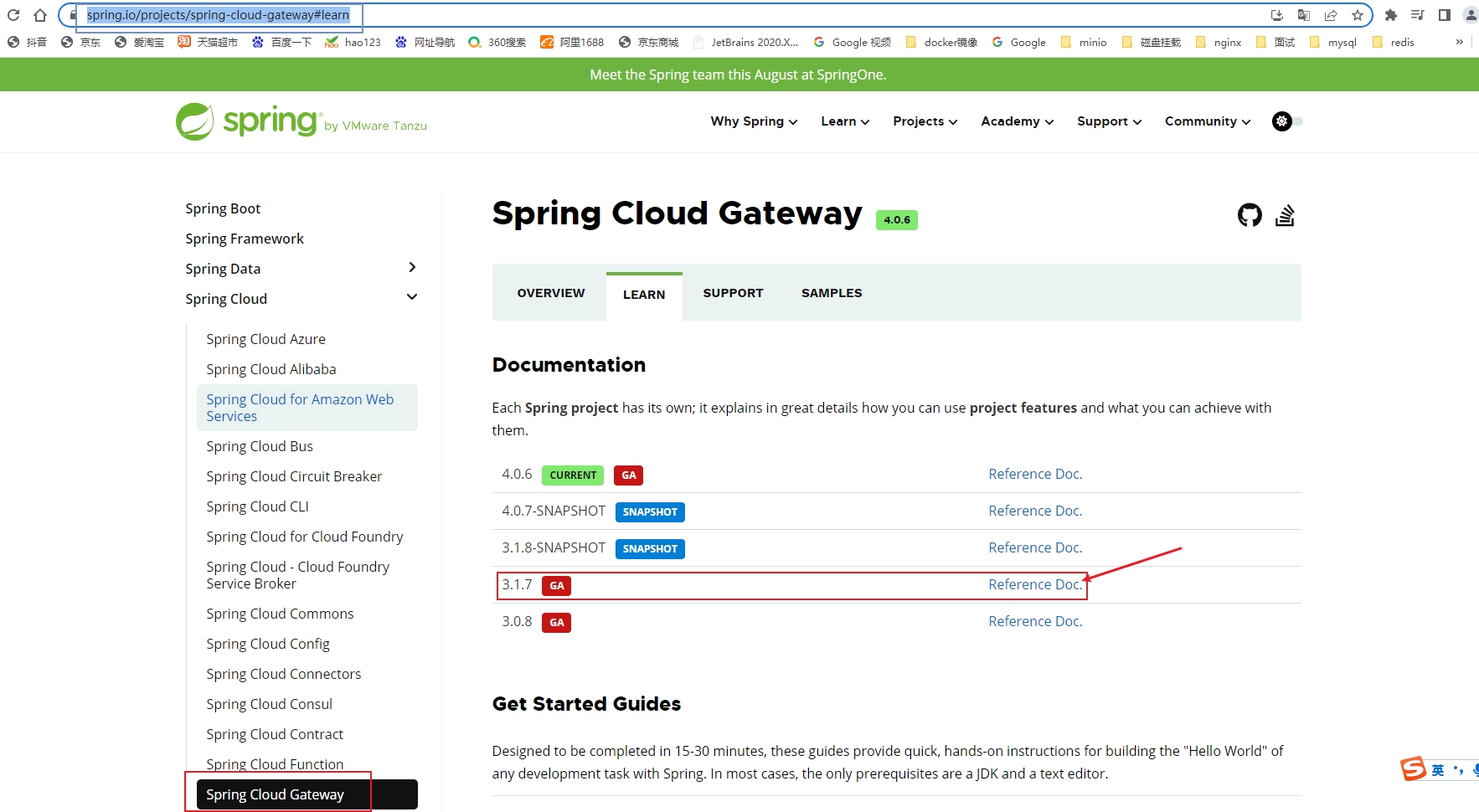1479x812 pixels.
Task: Open the Academy dropdown menu
Action: coord(1018,121)
